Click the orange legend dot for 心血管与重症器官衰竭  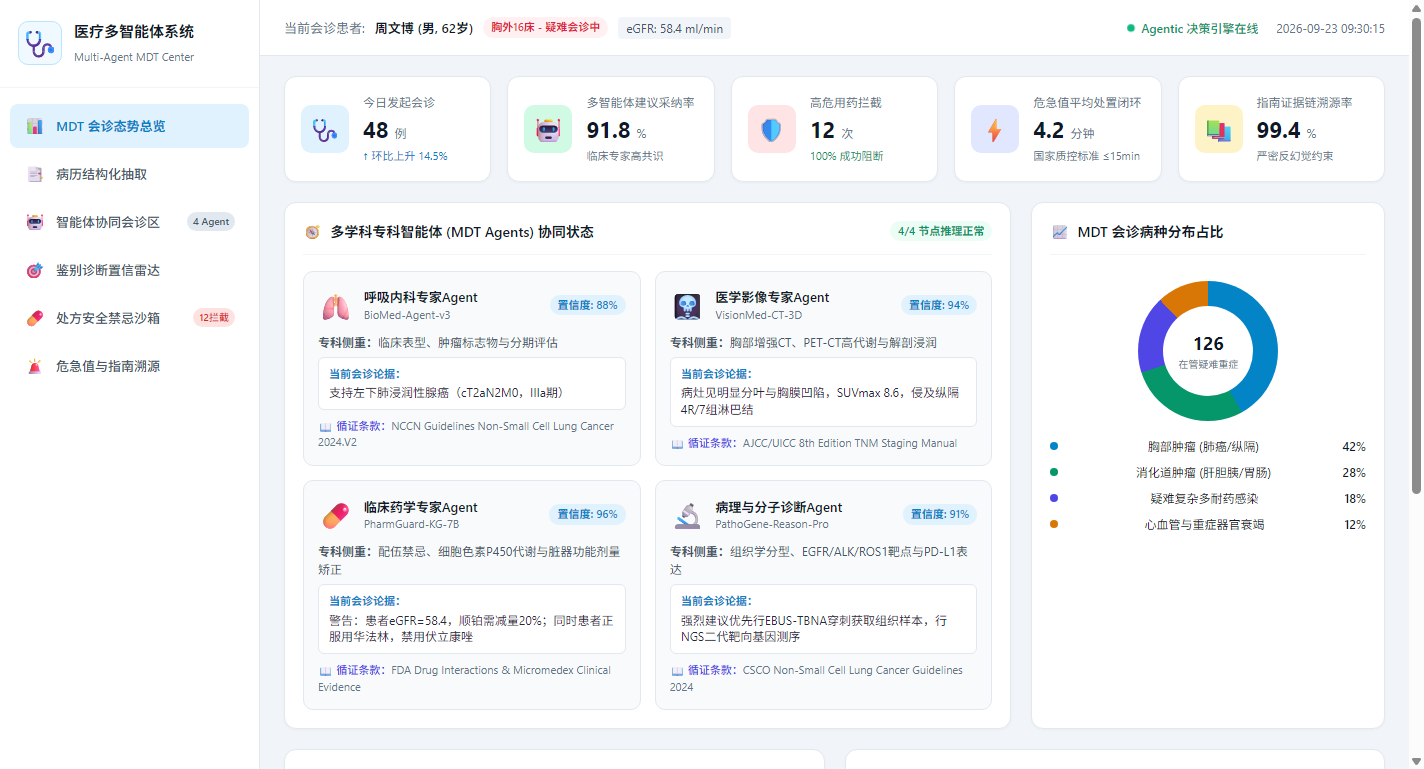[1054, 524]
